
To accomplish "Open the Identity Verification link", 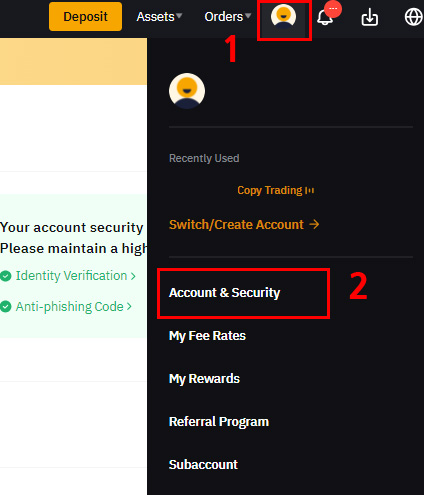I will click(76, 276).
